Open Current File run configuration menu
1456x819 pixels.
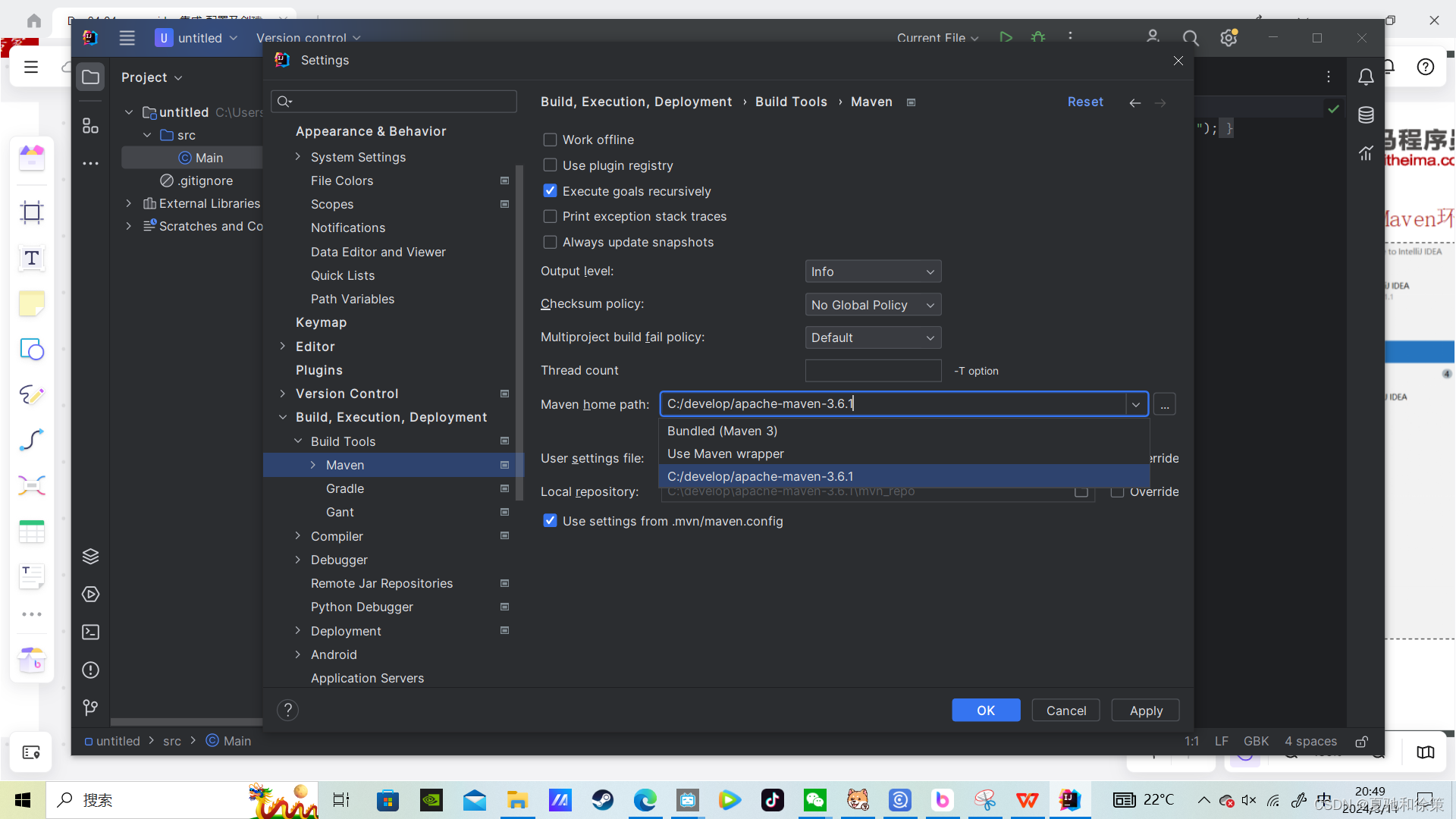point(937,38)
